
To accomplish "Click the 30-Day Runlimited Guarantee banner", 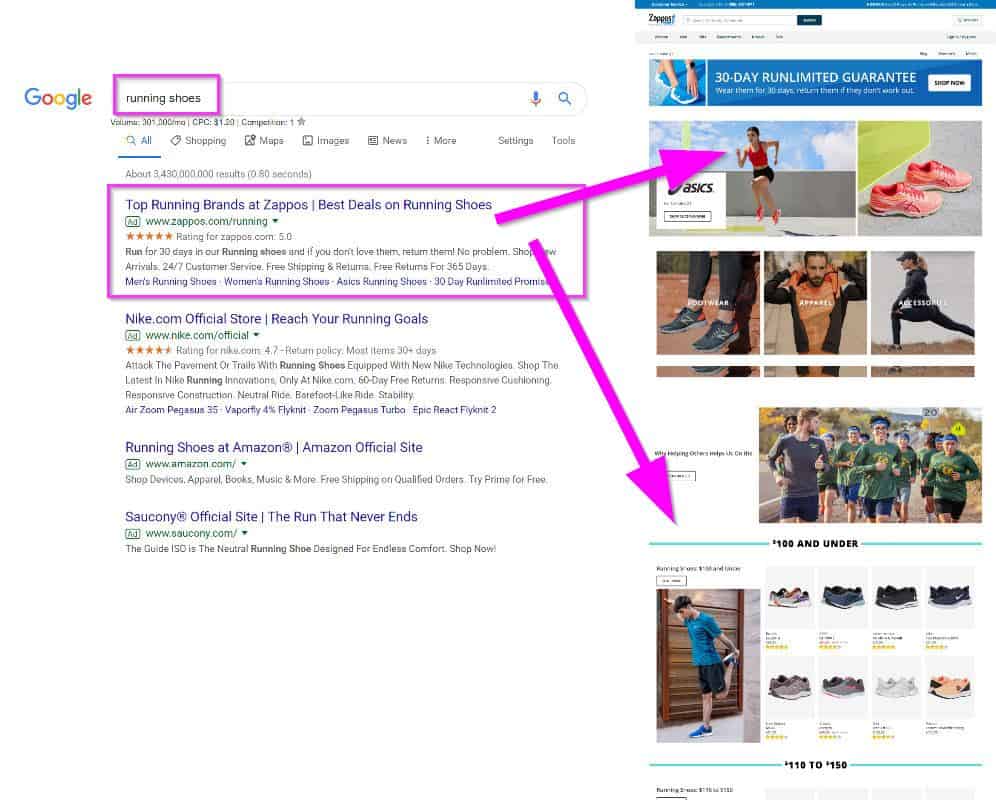I will [815, 83].
